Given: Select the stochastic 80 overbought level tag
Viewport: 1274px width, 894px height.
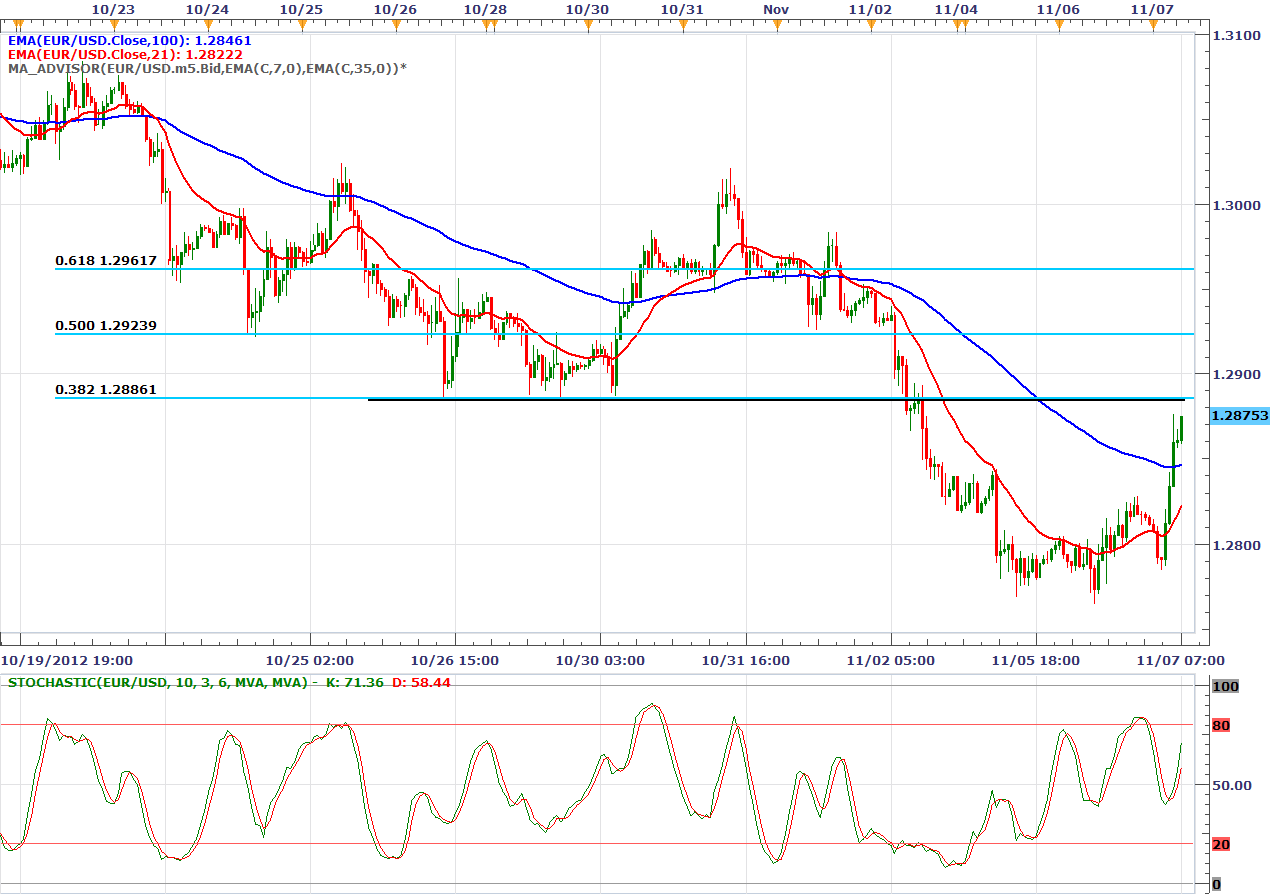Looking at the screenshot, I should coord(1220,725).
